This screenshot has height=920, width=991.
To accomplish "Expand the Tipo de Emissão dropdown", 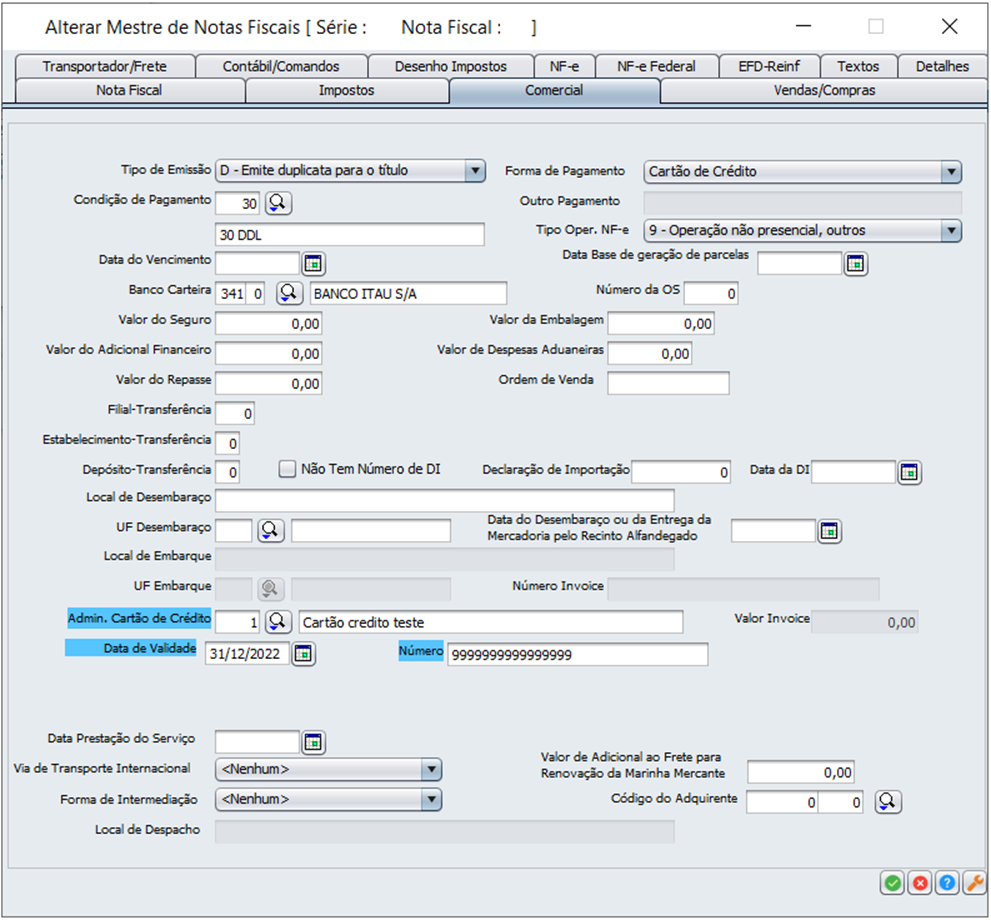I will (475, 171).
